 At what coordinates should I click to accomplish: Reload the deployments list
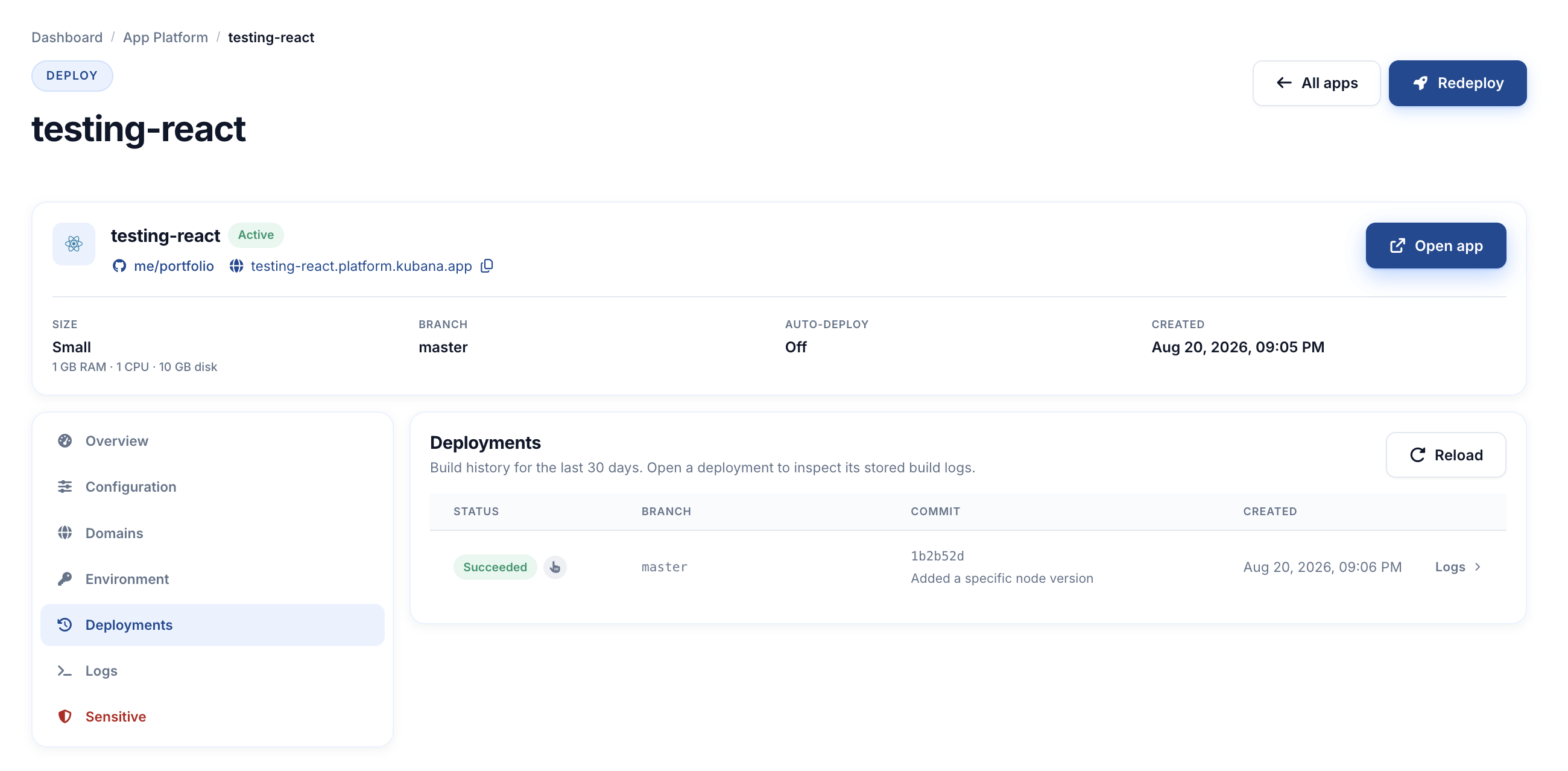1446,455
